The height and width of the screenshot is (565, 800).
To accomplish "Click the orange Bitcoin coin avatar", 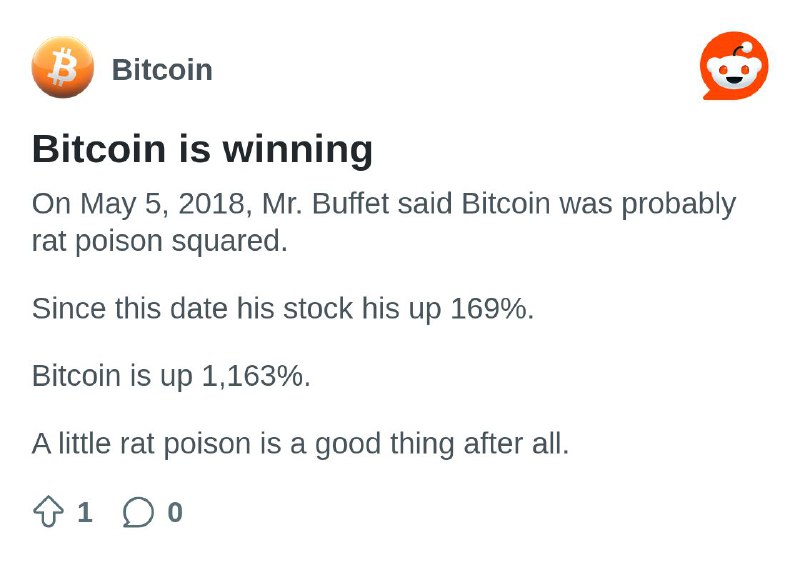I will [63, 67].
